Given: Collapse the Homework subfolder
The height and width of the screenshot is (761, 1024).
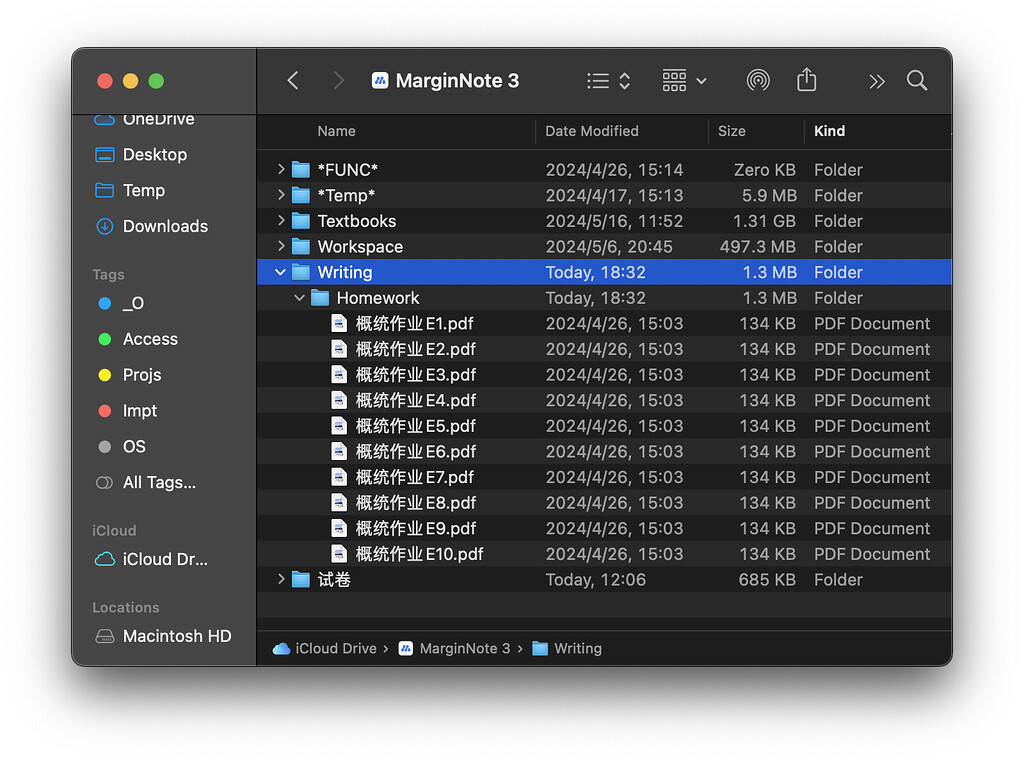Looking at the screenshot, I should pos(300,298).
